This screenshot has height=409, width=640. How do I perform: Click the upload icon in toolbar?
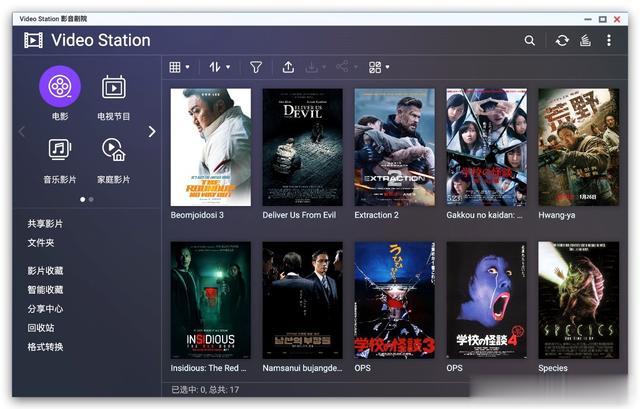tap(288, 67)
